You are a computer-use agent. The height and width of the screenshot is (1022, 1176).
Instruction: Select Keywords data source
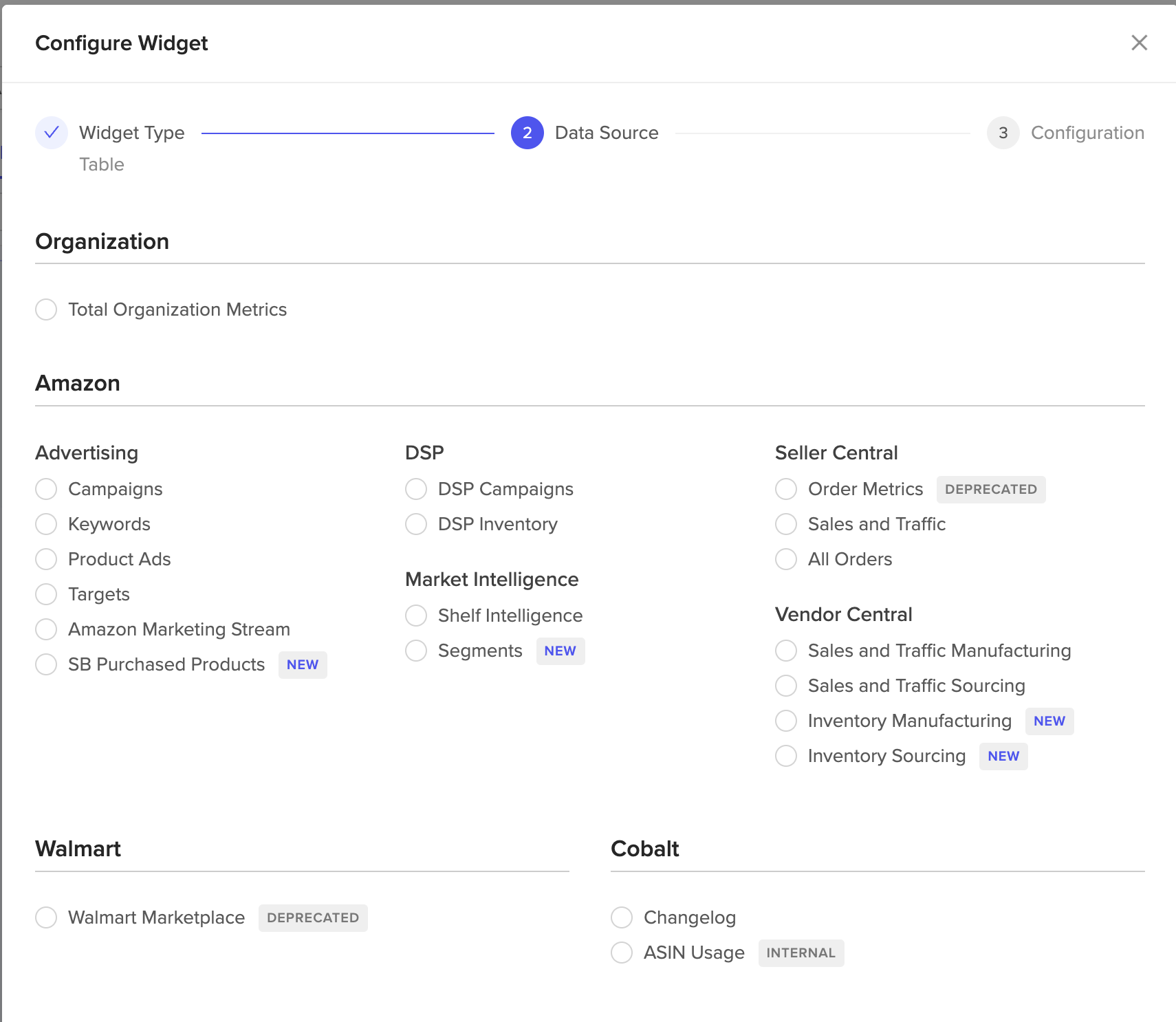pyautogui.click(x=46, y=524)
